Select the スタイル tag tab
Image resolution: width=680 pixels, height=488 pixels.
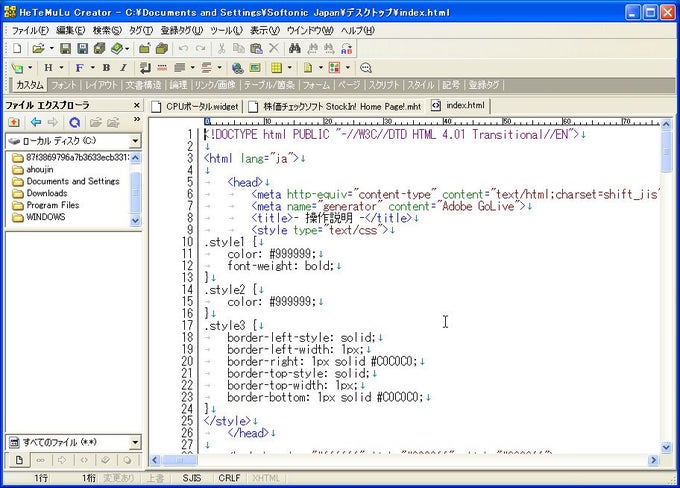click(420, 85)
